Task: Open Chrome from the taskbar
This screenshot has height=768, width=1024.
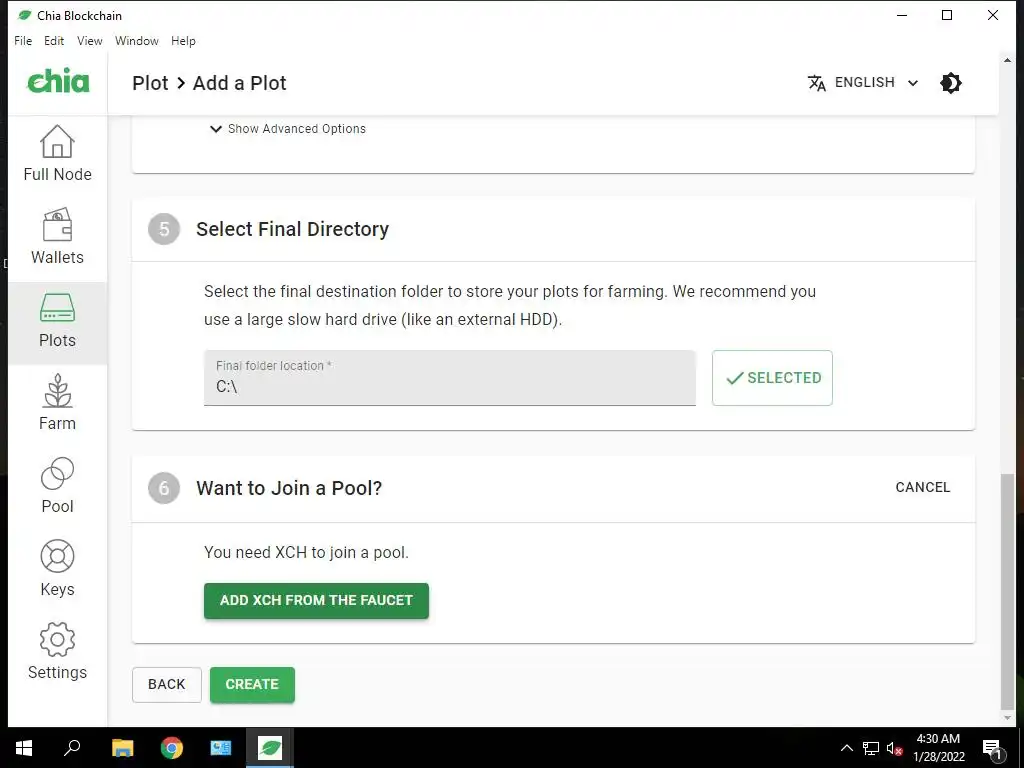Action: 172,748
